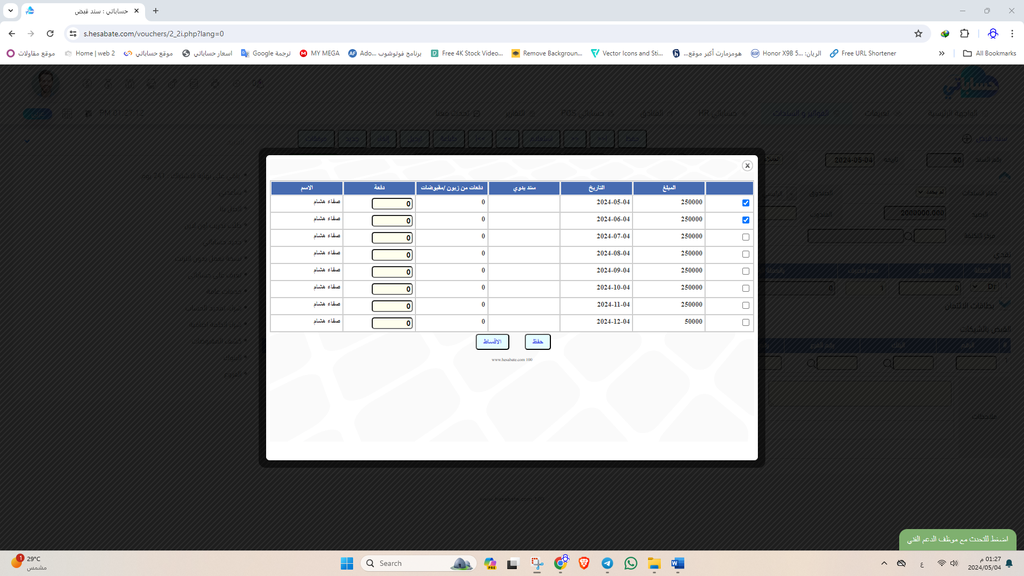Open a new browser tab
The height and width of the screenshot is (576, 1024).
pyautogui.click(x=155, y=11)
